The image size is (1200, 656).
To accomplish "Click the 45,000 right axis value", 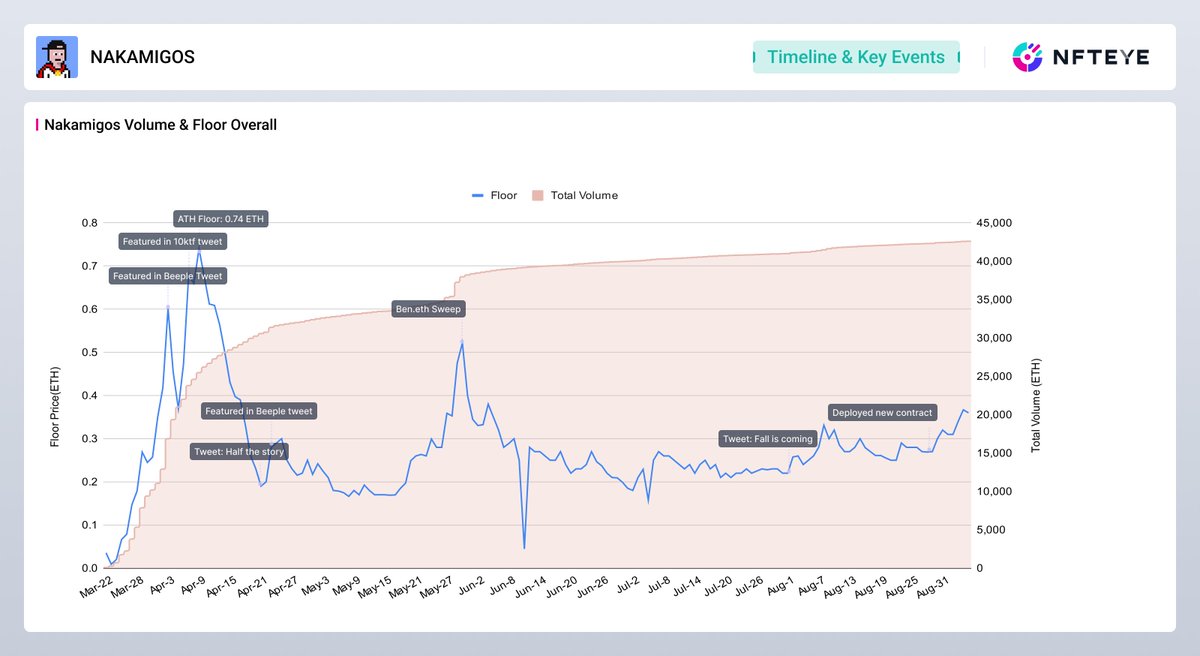I will pos(995,223).
